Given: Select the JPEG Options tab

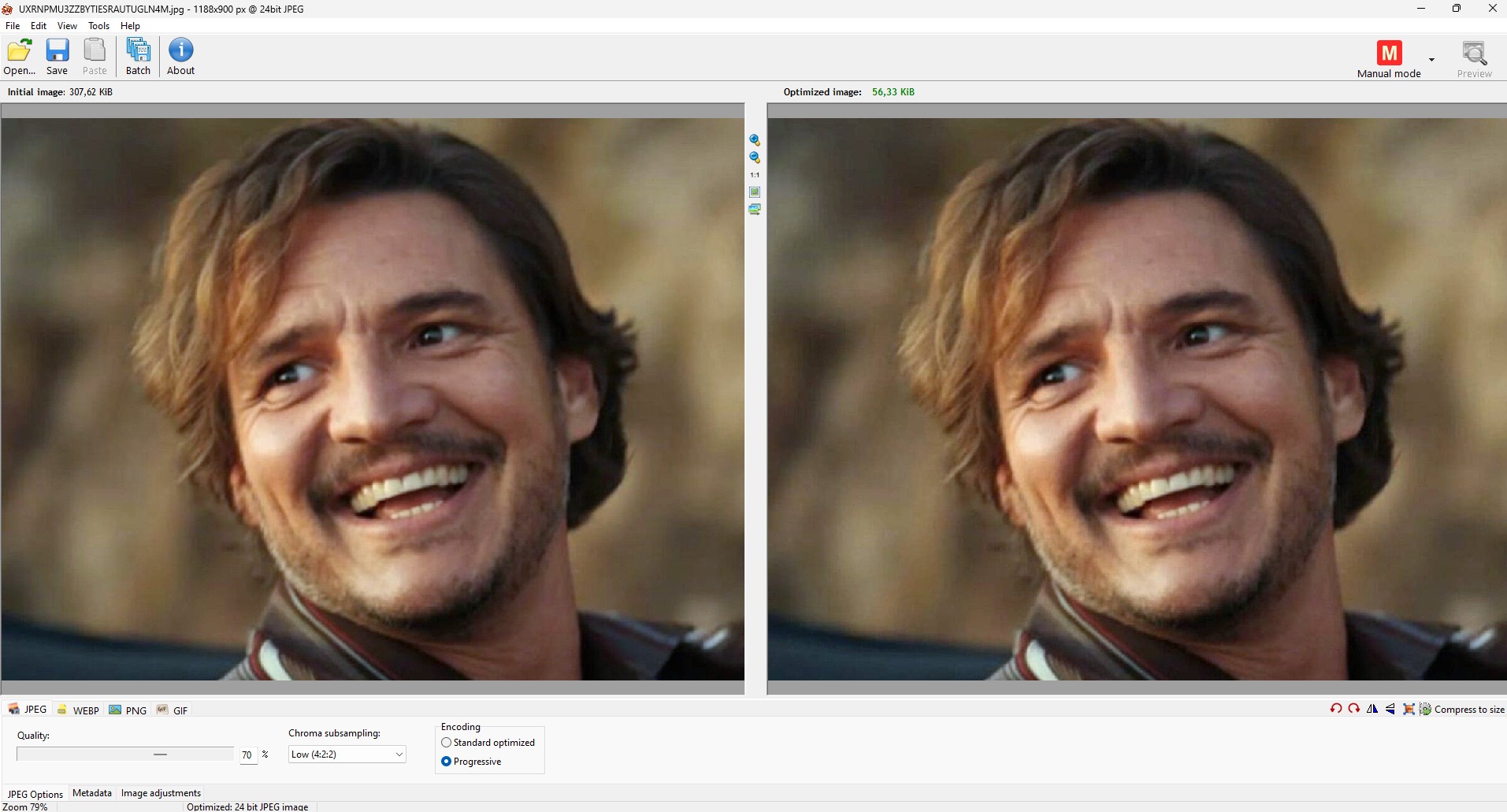Looking at the screenshot, I should click(35, 794).
